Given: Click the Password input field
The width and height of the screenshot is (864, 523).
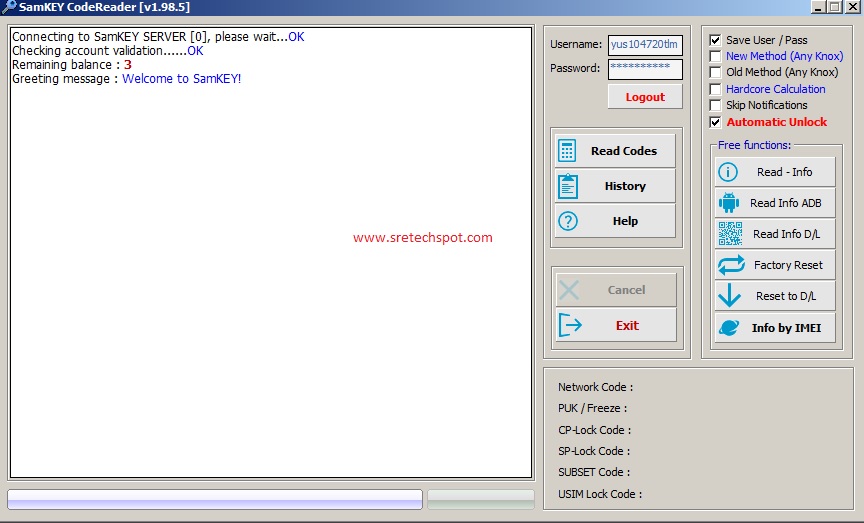Looking at the screenshot, I should tap(645, 69).
